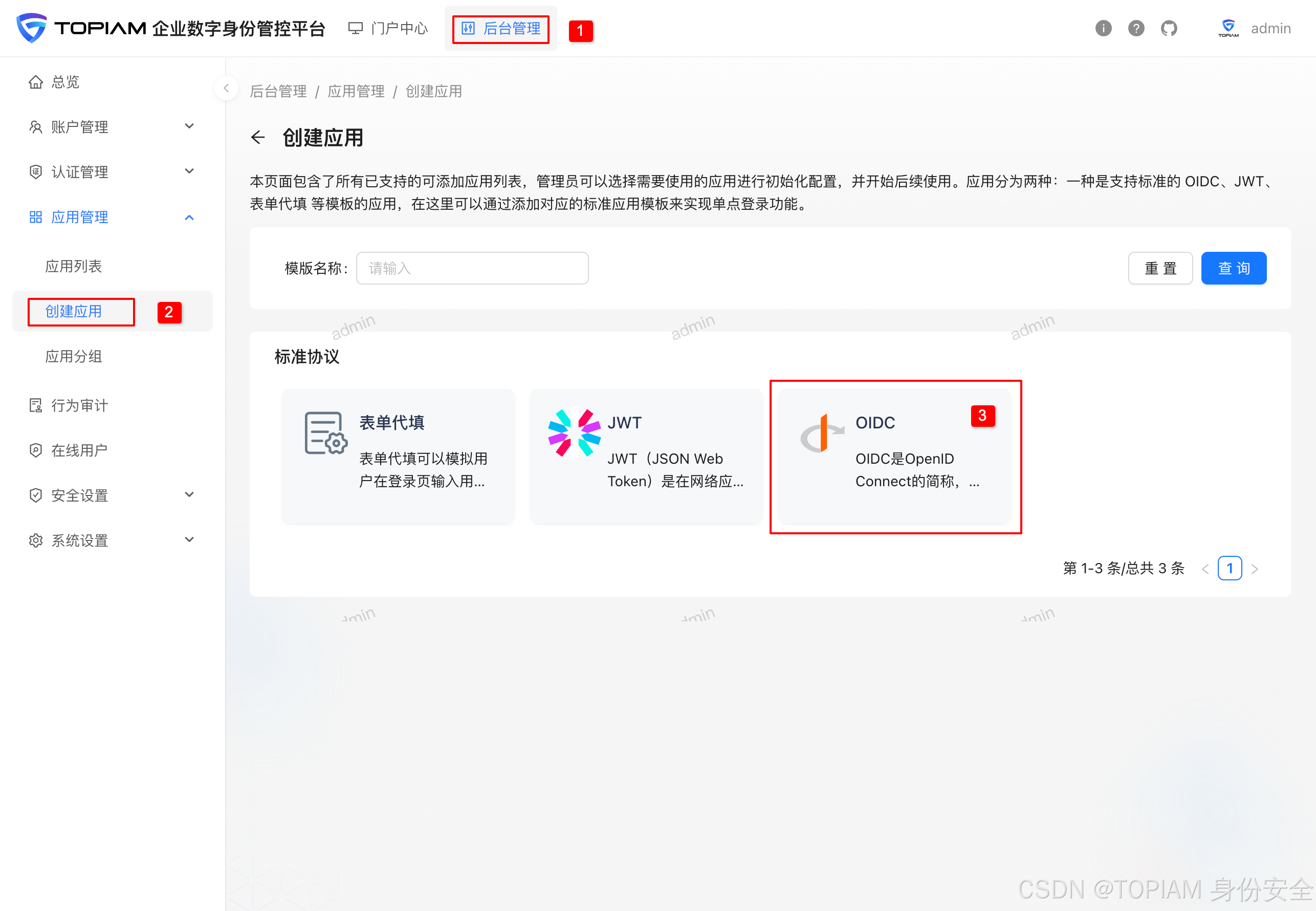Expand the 认证管理 chevron
This screenshot has height=911, width=1316.
(189, 171)
